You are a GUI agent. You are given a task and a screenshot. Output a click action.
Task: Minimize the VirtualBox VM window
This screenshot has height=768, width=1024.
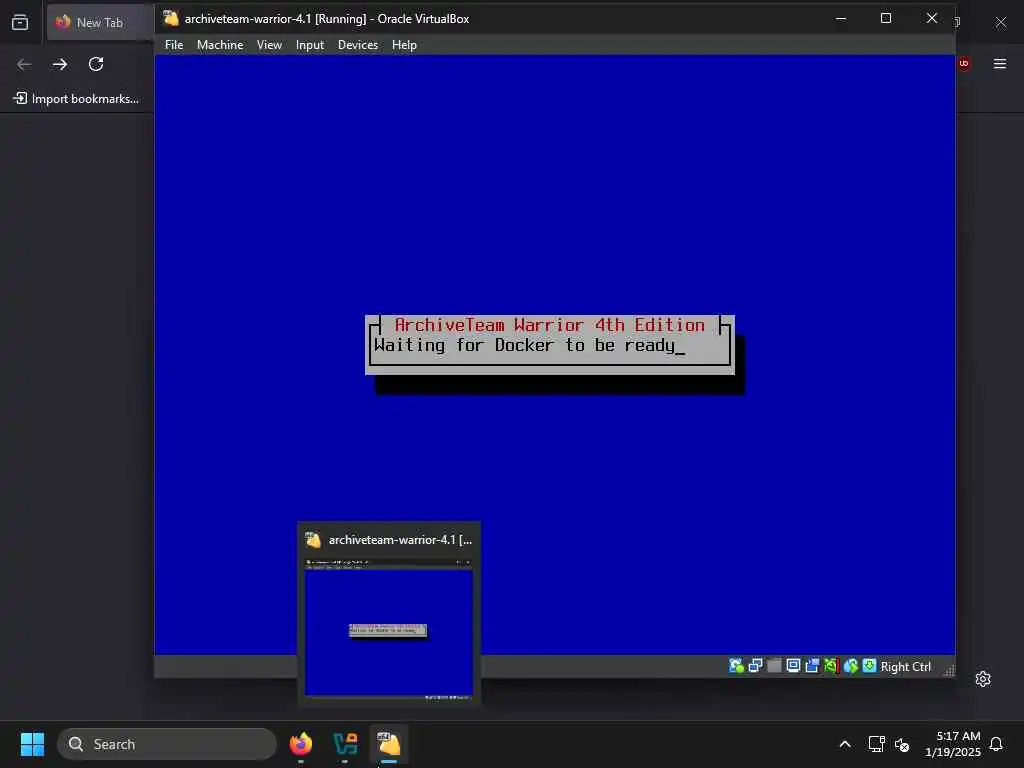coord(841,18)
